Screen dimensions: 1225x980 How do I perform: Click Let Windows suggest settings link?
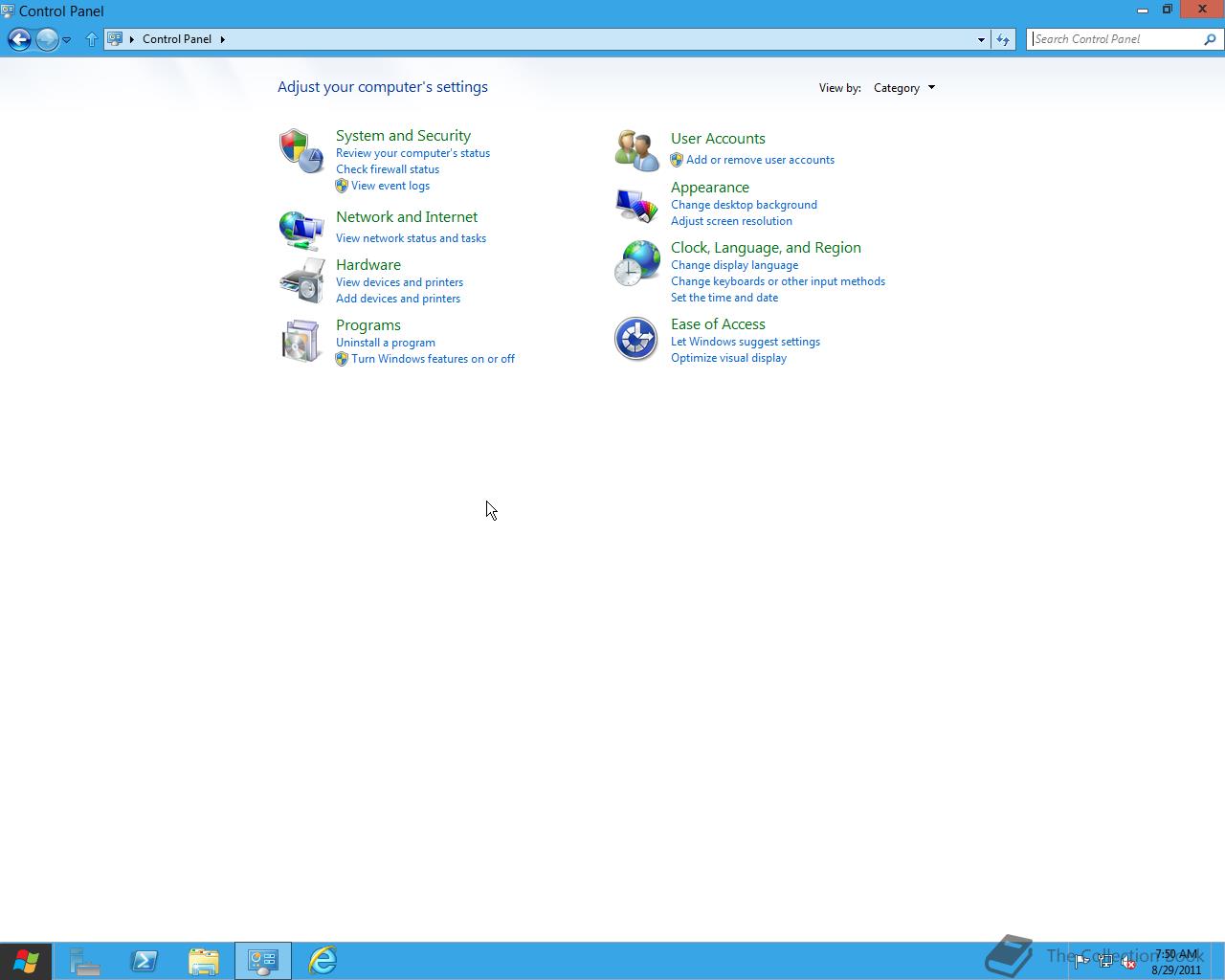(746, 342)
